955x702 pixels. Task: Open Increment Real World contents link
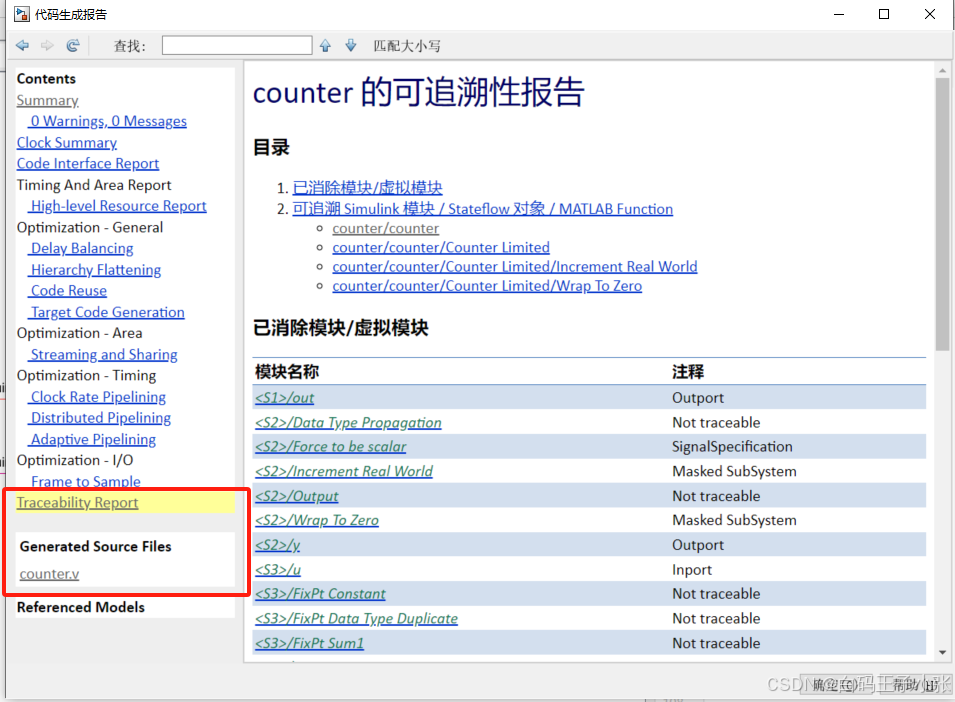point(515,267)
